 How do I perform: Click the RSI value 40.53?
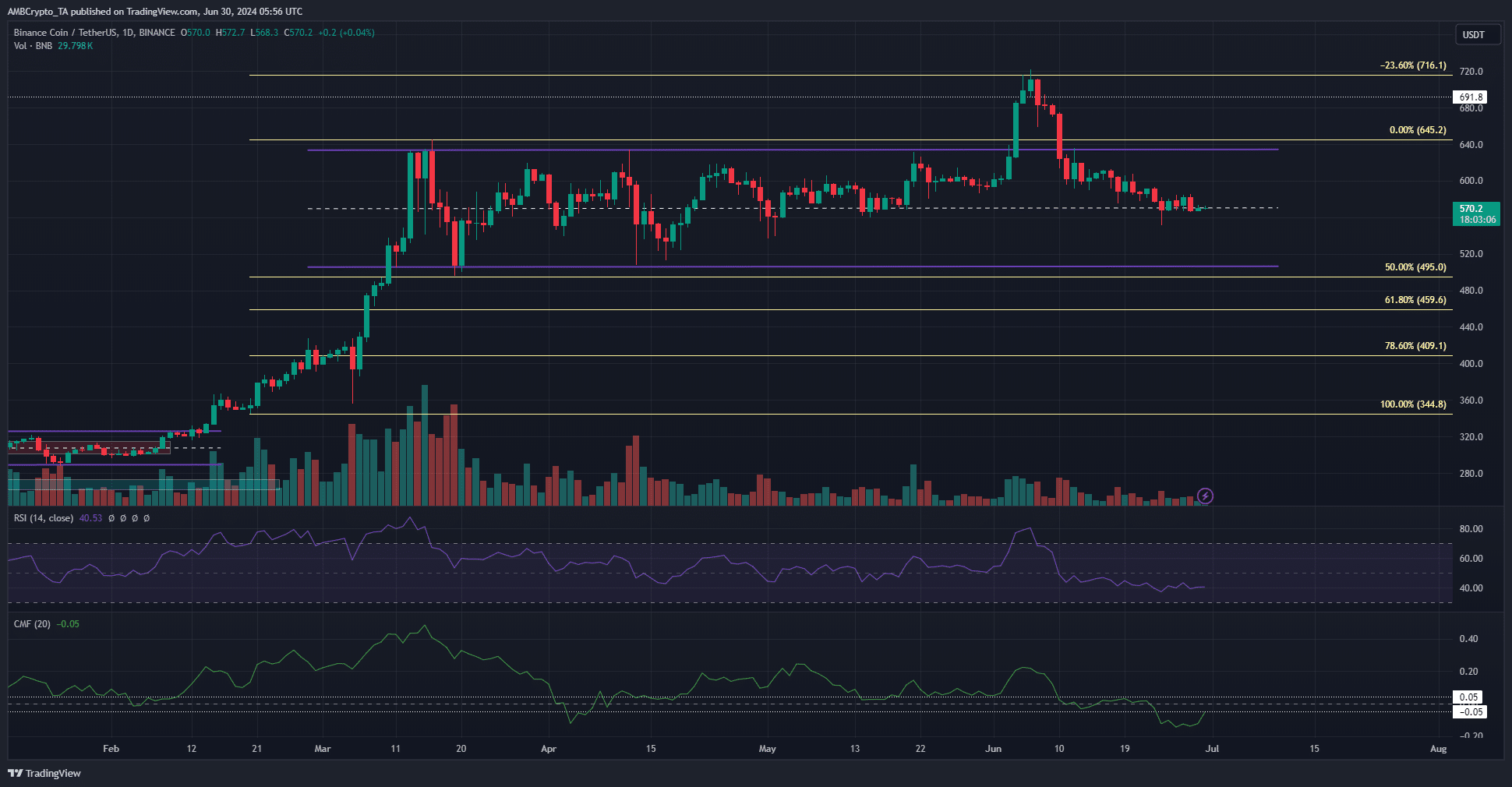click(x=90, y=518)
